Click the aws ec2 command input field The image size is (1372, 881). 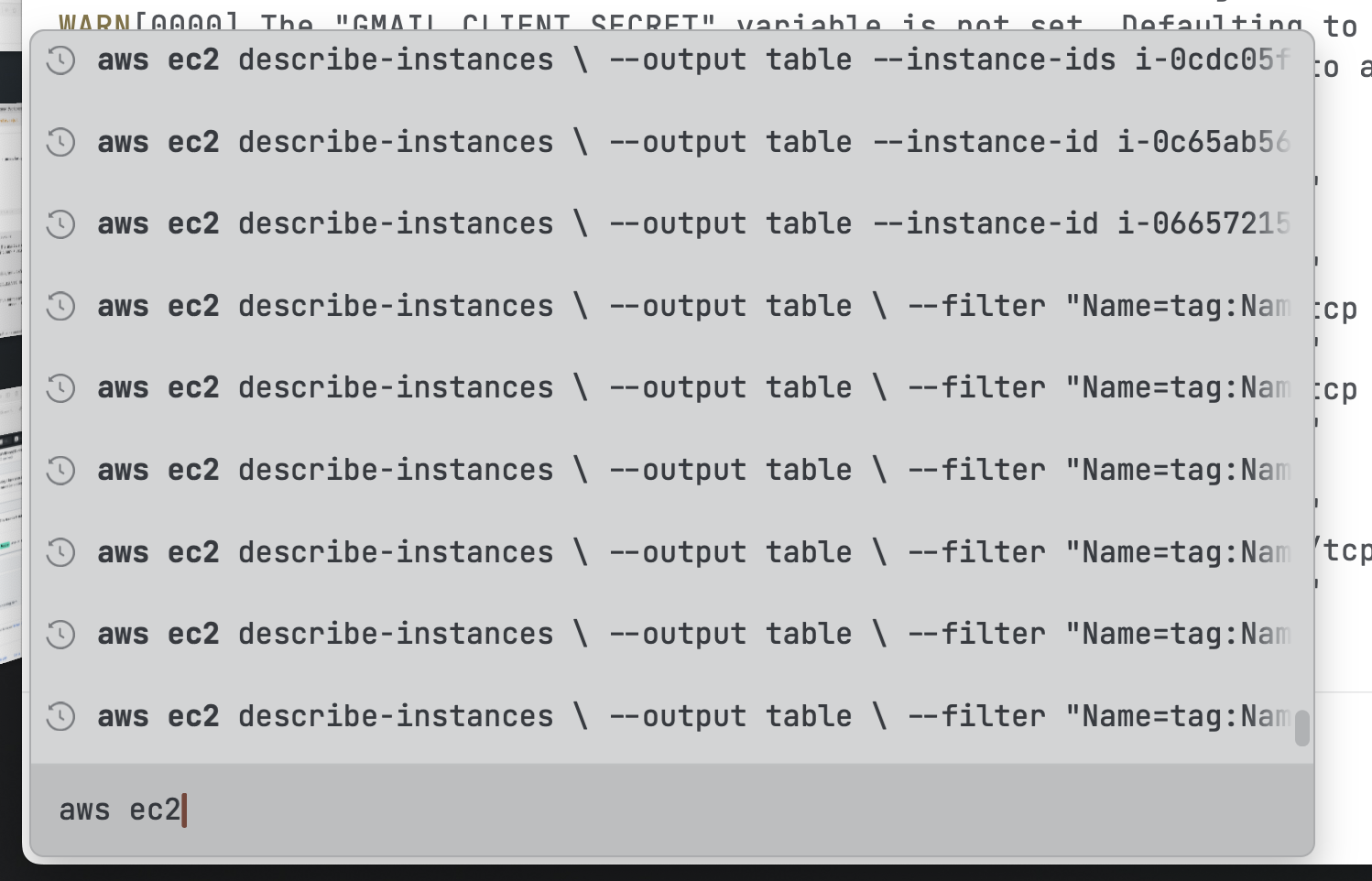366,810
